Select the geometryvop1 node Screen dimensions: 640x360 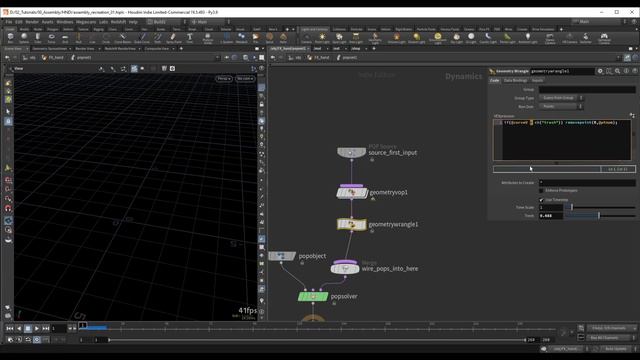pos(351,192)
